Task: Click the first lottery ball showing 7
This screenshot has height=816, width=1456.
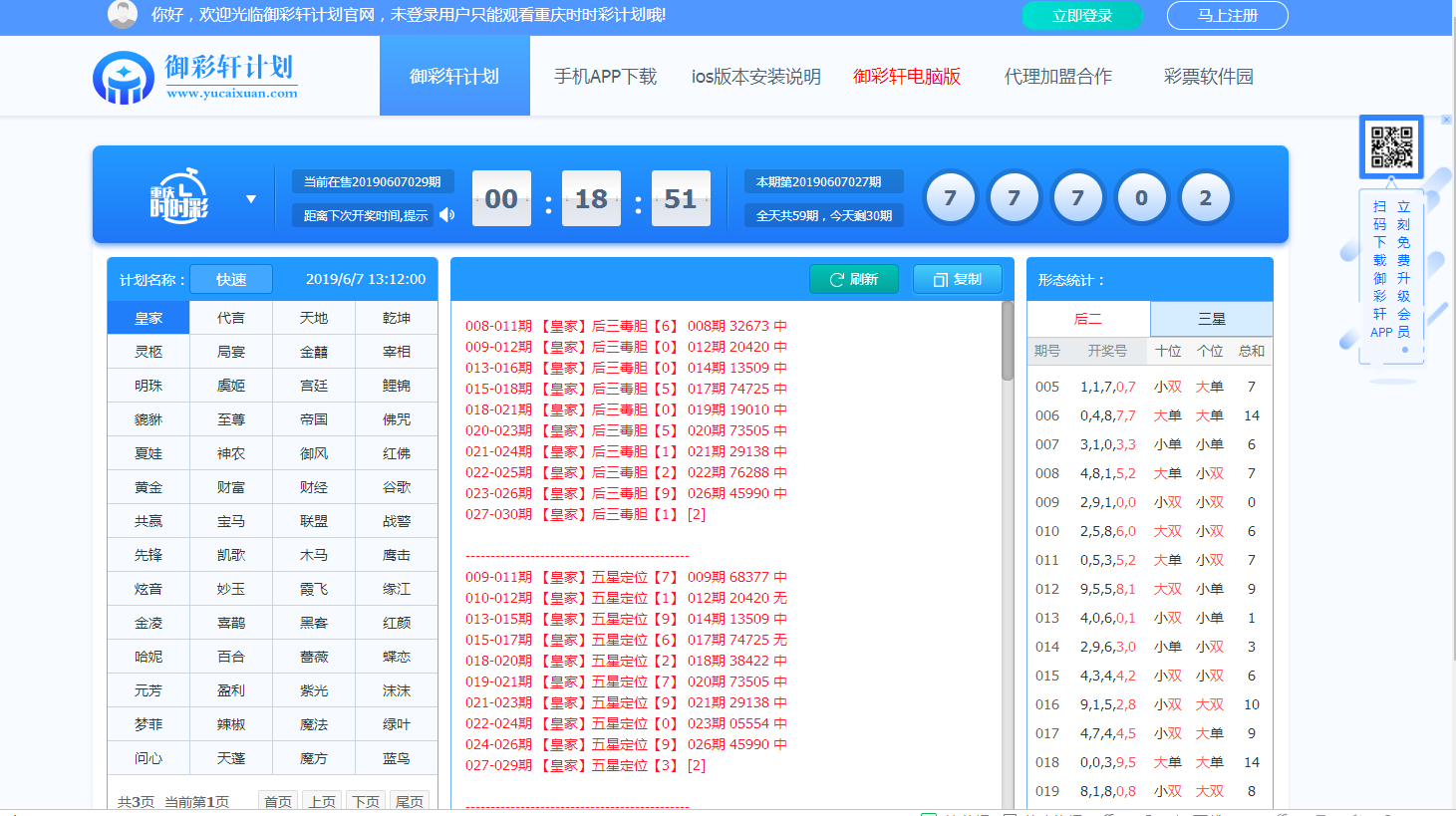Action: coord(950,198)
